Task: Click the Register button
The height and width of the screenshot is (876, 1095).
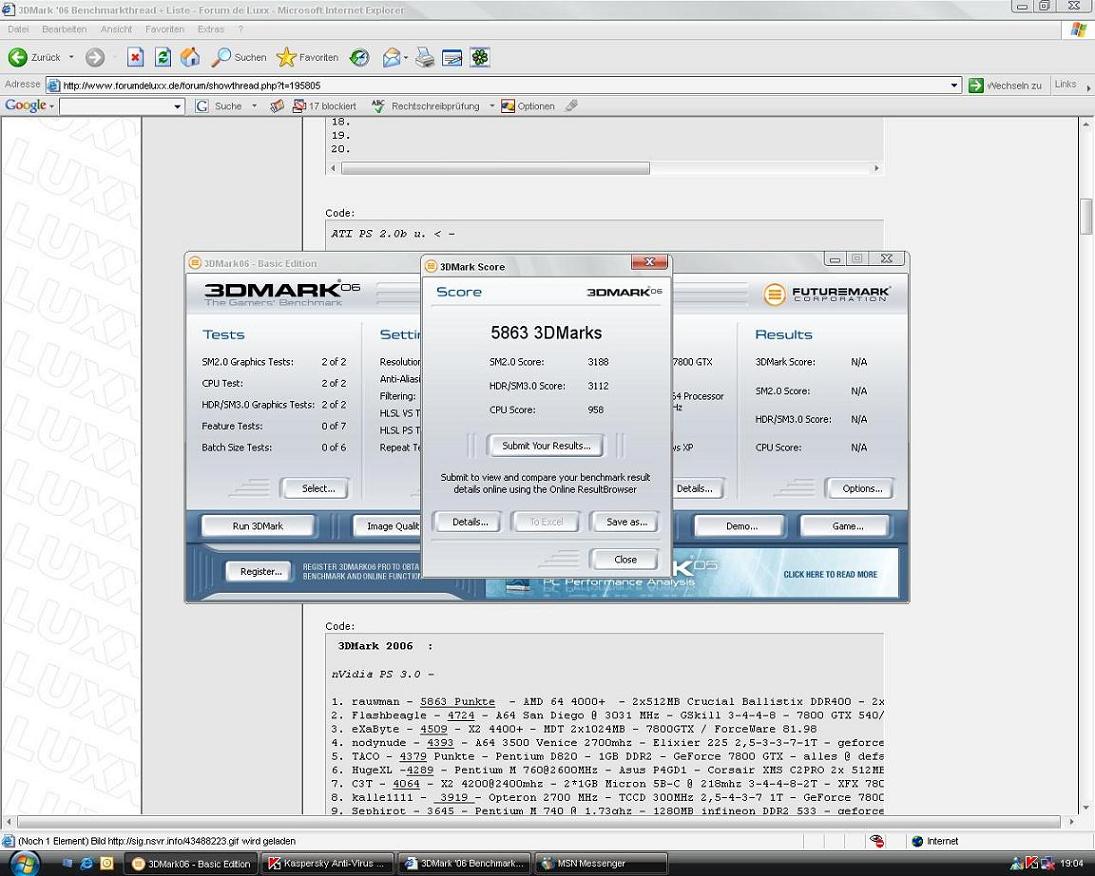Action: click(260, 571)
